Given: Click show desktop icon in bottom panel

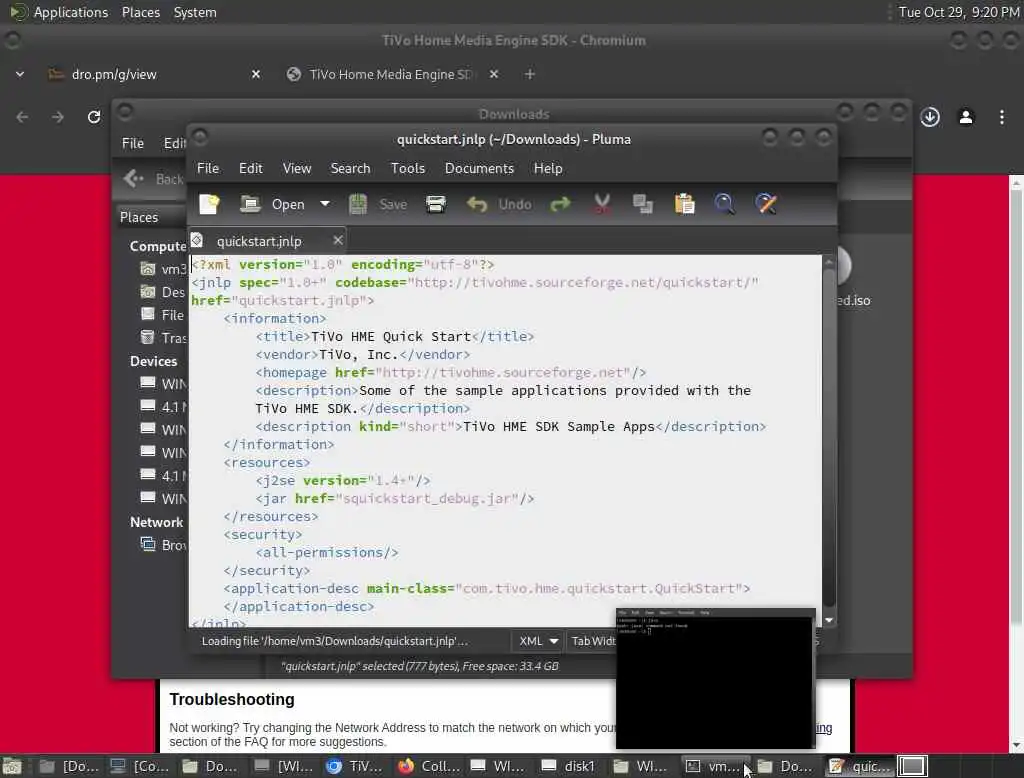Looking at the screenshot, I should pyautogui.click(x=12, y=766).
